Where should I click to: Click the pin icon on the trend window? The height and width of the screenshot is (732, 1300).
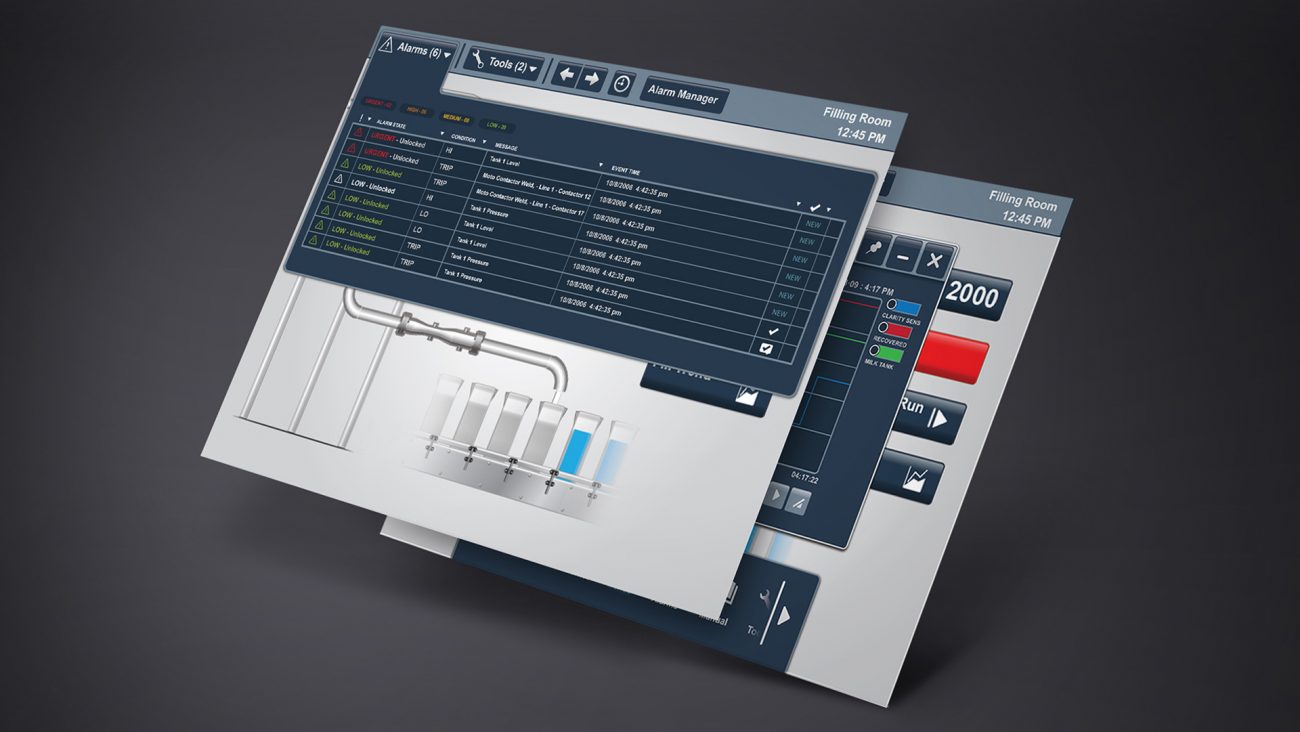click(874, 248)
